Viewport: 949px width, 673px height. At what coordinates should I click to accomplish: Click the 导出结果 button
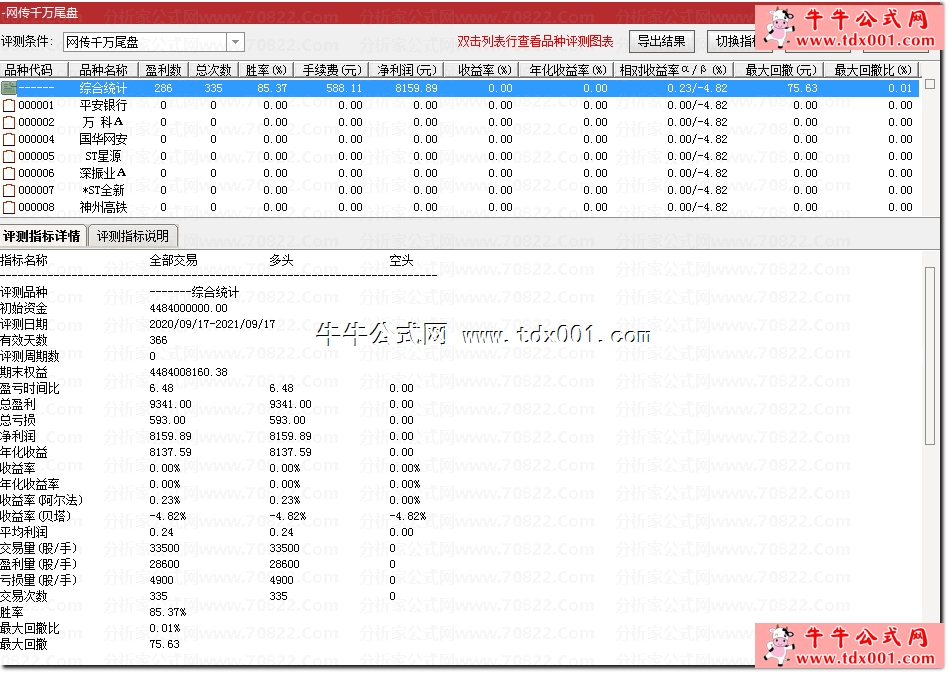(662, 41)
